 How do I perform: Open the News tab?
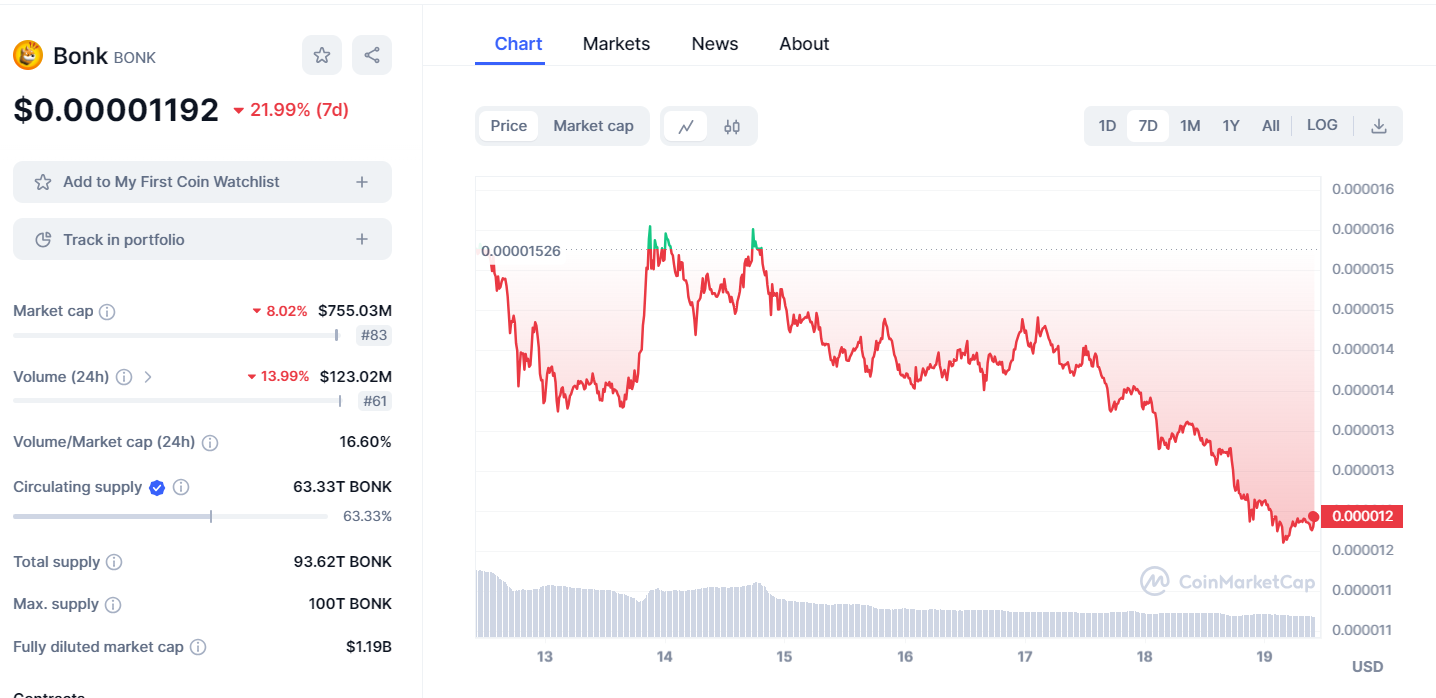pyautogui.click(x=715, y=44)
